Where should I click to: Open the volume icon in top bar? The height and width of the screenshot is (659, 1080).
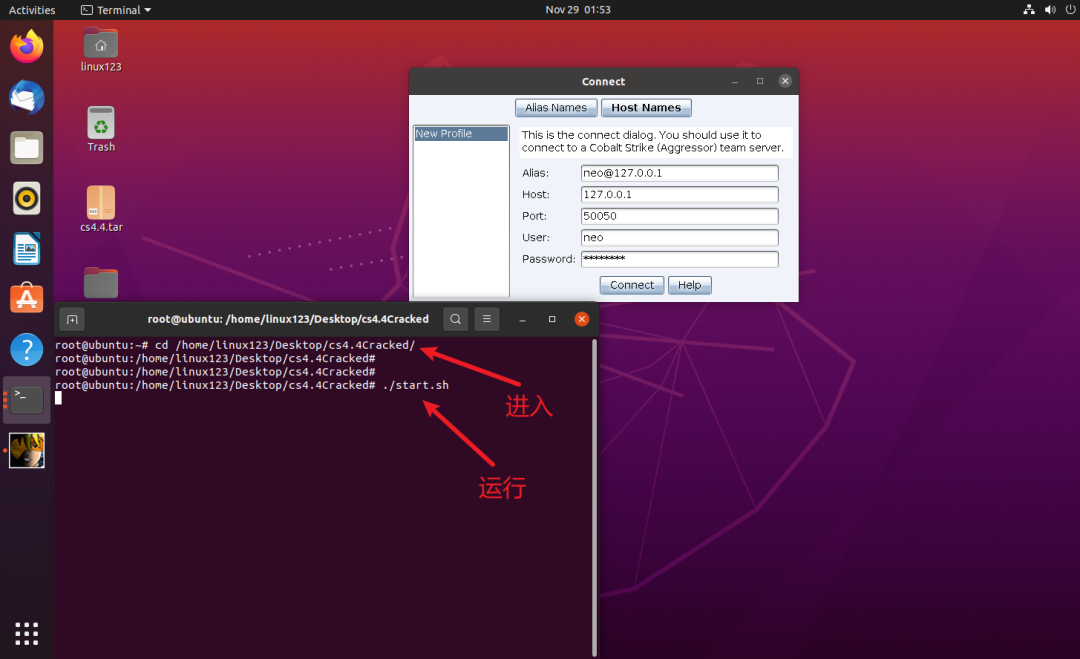(1050, 10)
